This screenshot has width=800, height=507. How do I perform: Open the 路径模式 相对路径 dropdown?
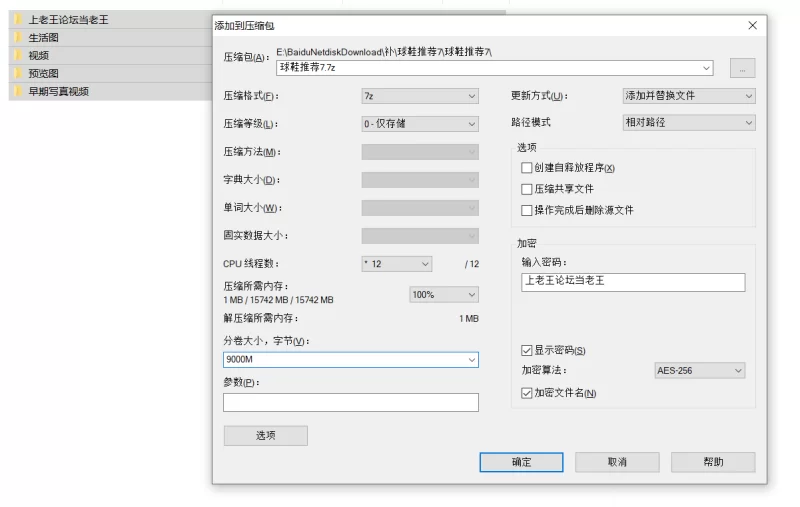click(x=689, y=122)
